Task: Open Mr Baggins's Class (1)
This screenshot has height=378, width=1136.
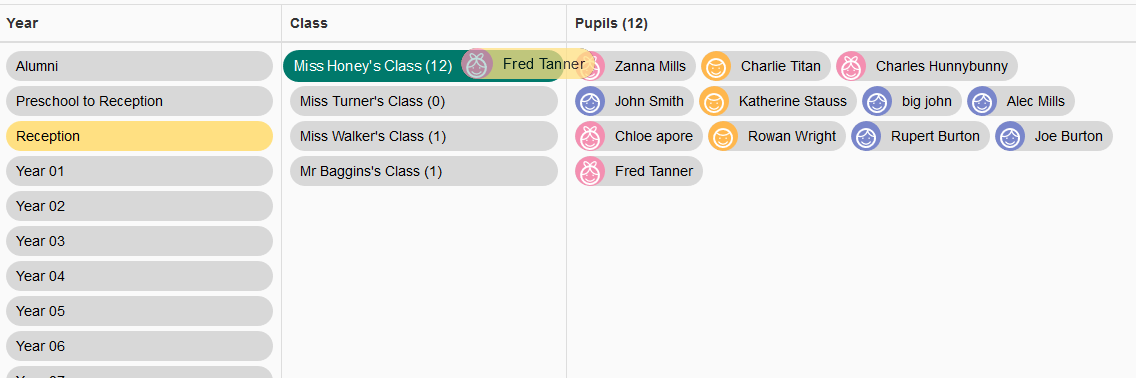Action: point(424,172)
